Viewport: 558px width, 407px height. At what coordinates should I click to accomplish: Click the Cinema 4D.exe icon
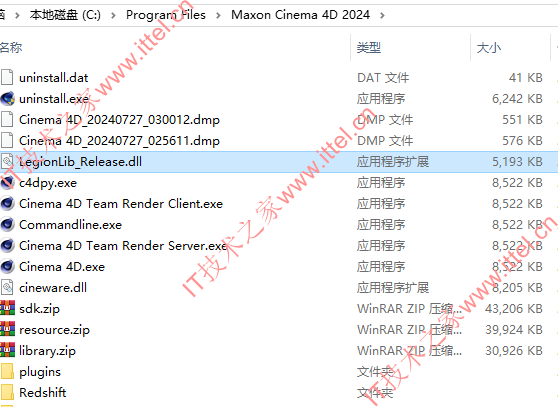7,266
